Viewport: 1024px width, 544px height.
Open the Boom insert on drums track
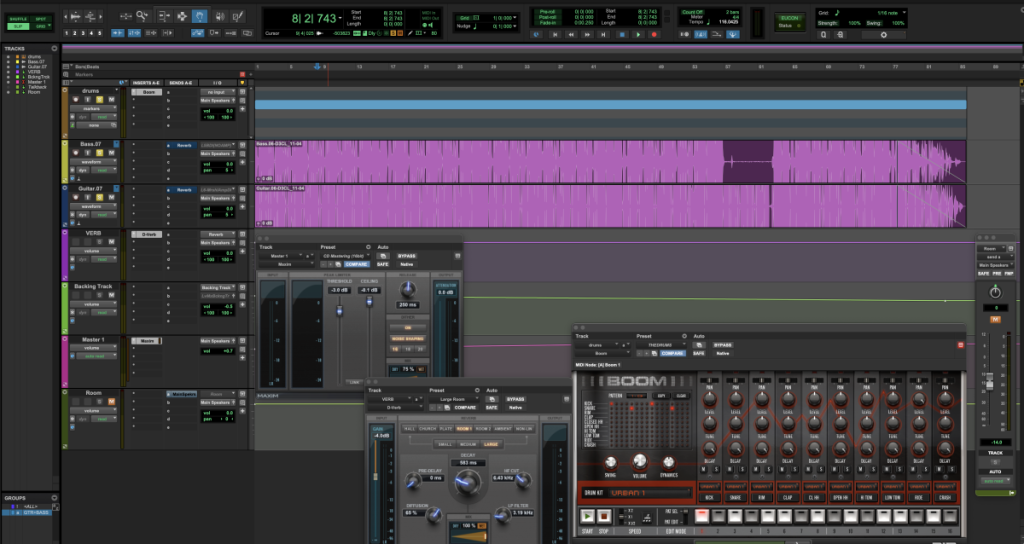point(148,92)
